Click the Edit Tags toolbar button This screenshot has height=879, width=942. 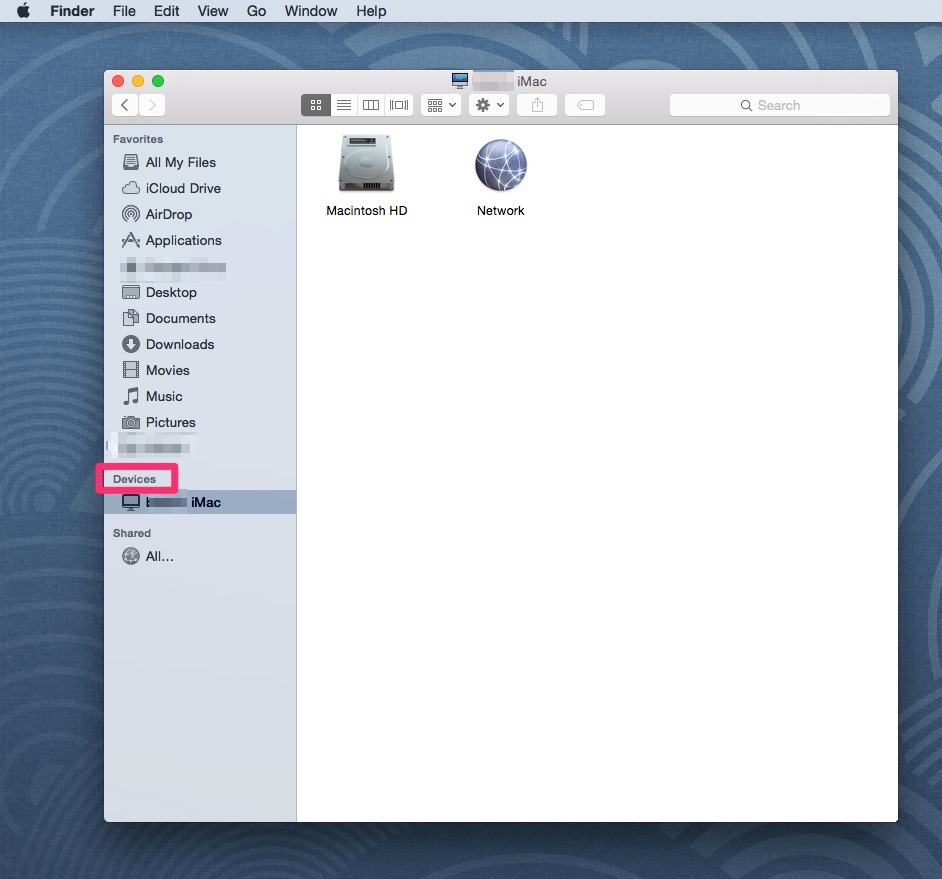tap(585, 105)
